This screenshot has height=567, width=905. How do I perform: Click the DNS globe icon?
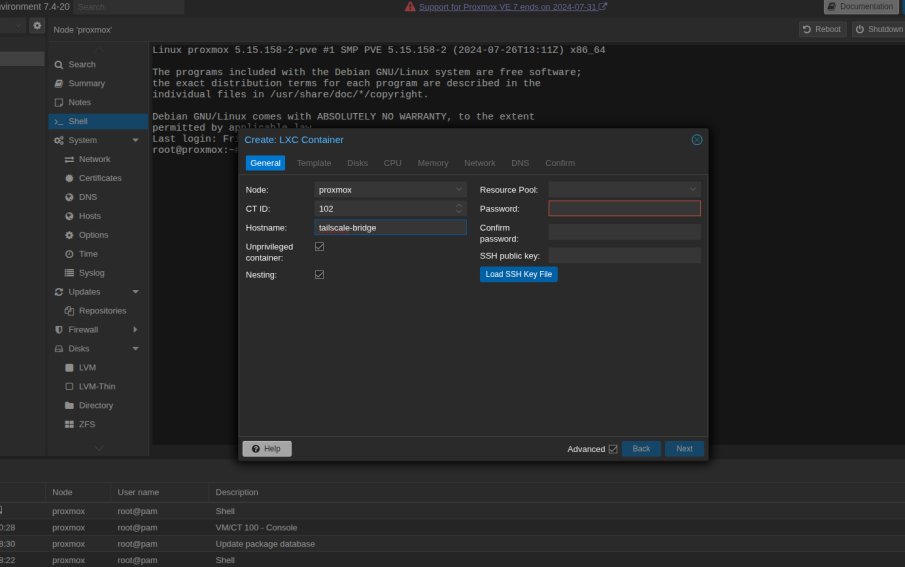click(x=69, y=197)
